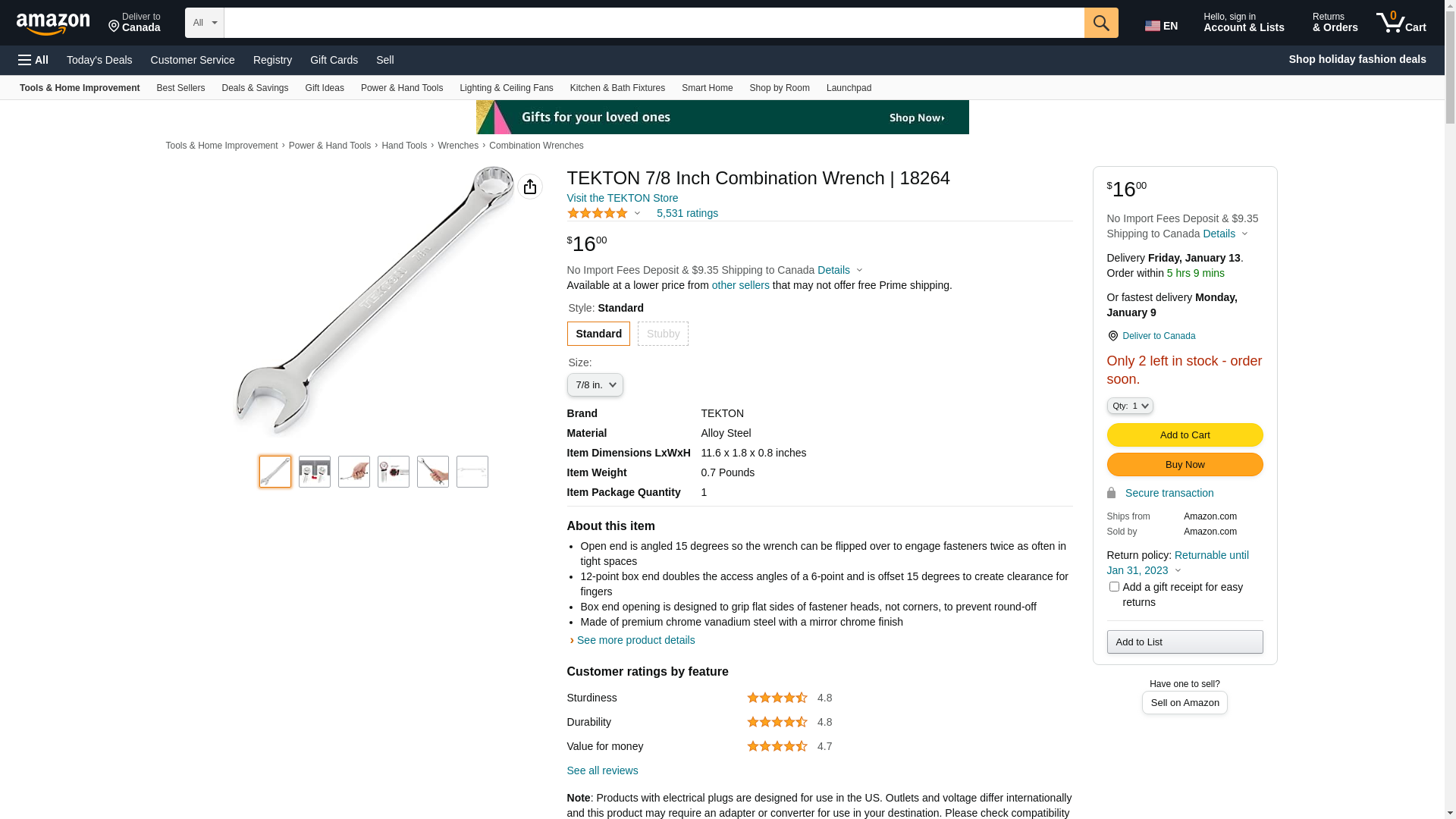Viewport: 1456px width, 819px height.
Task: Open the Qty quantity dropdown
Action: (1130, 406)
